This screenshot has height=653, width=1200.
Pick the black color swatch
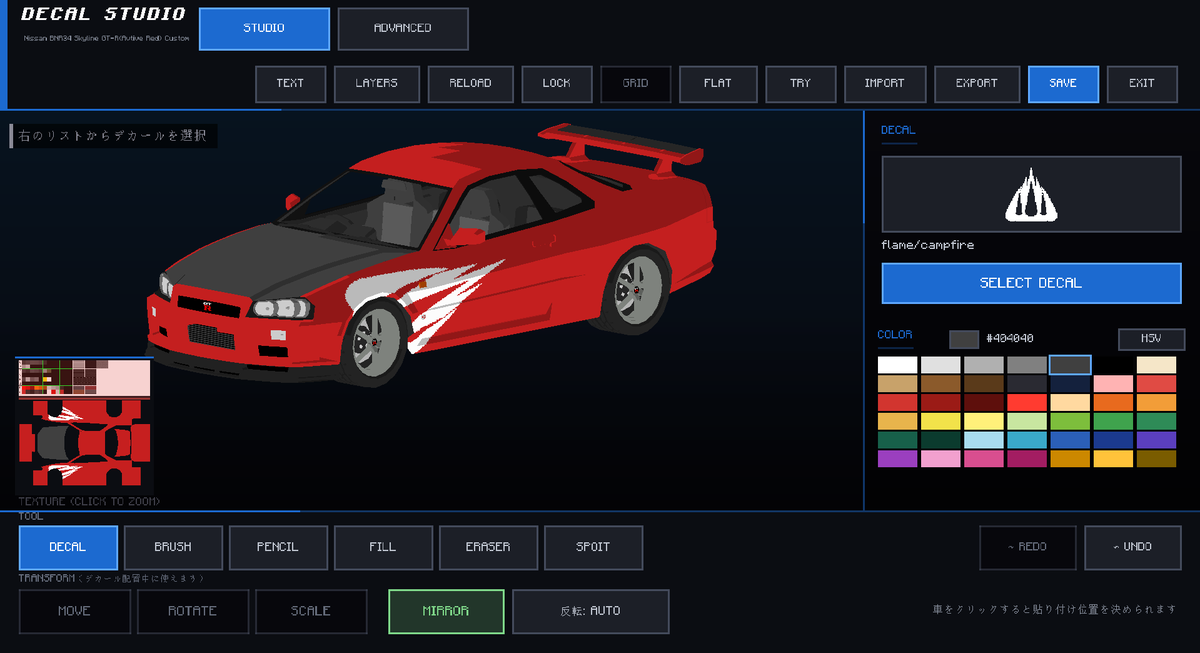pyautogui.click(x=1113, y=365)
